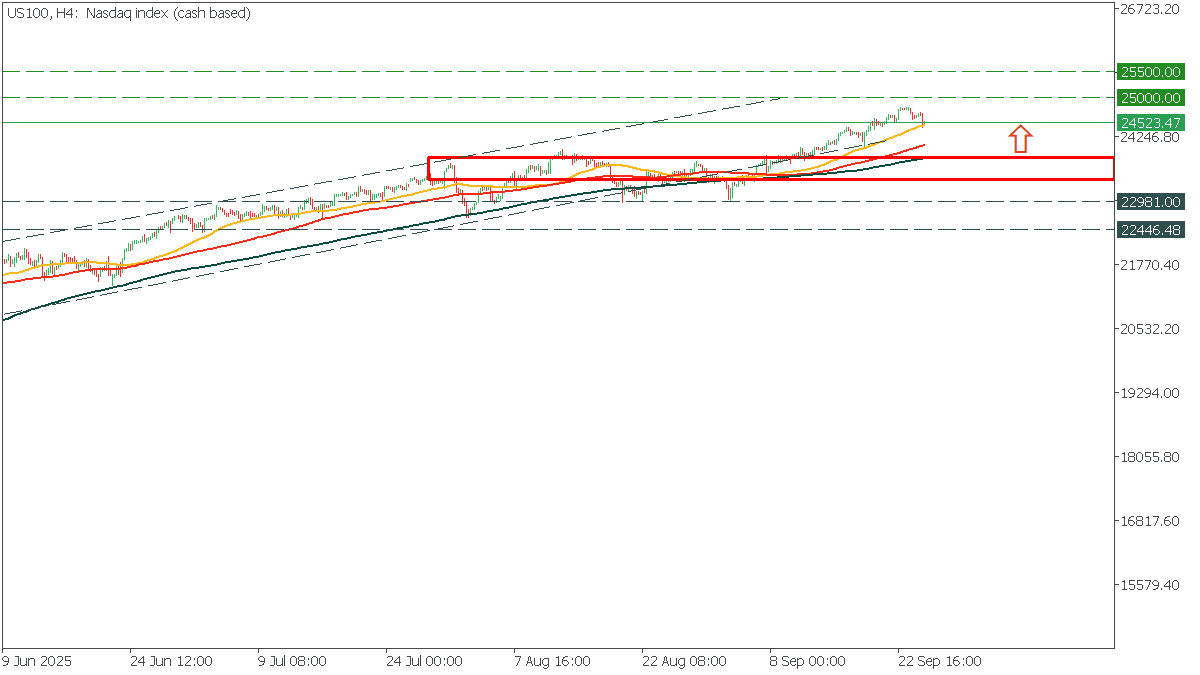The image size is (1200, 675).
Task: Click the red upward arrow marker
Action: [x=1019, y=138]
